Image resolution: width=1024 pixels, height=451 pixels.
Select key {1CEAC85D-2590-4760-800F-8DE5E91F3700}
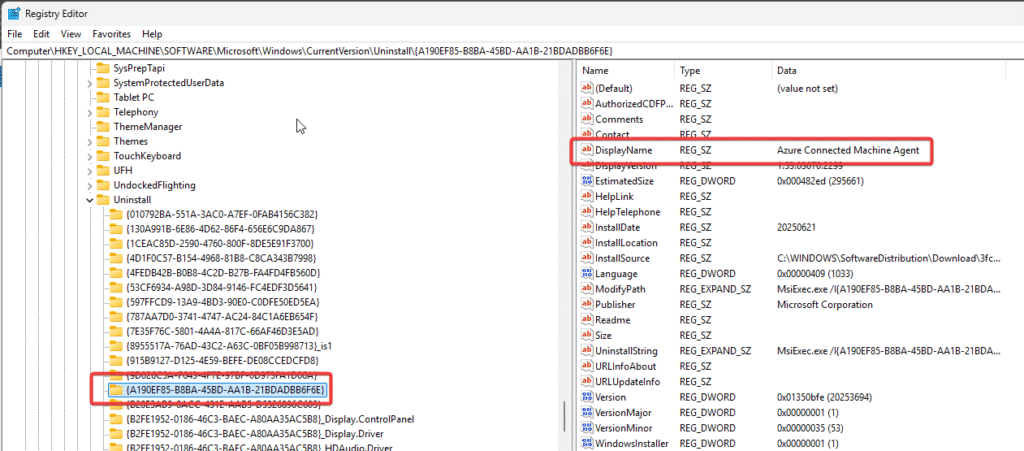pos(221,243)
